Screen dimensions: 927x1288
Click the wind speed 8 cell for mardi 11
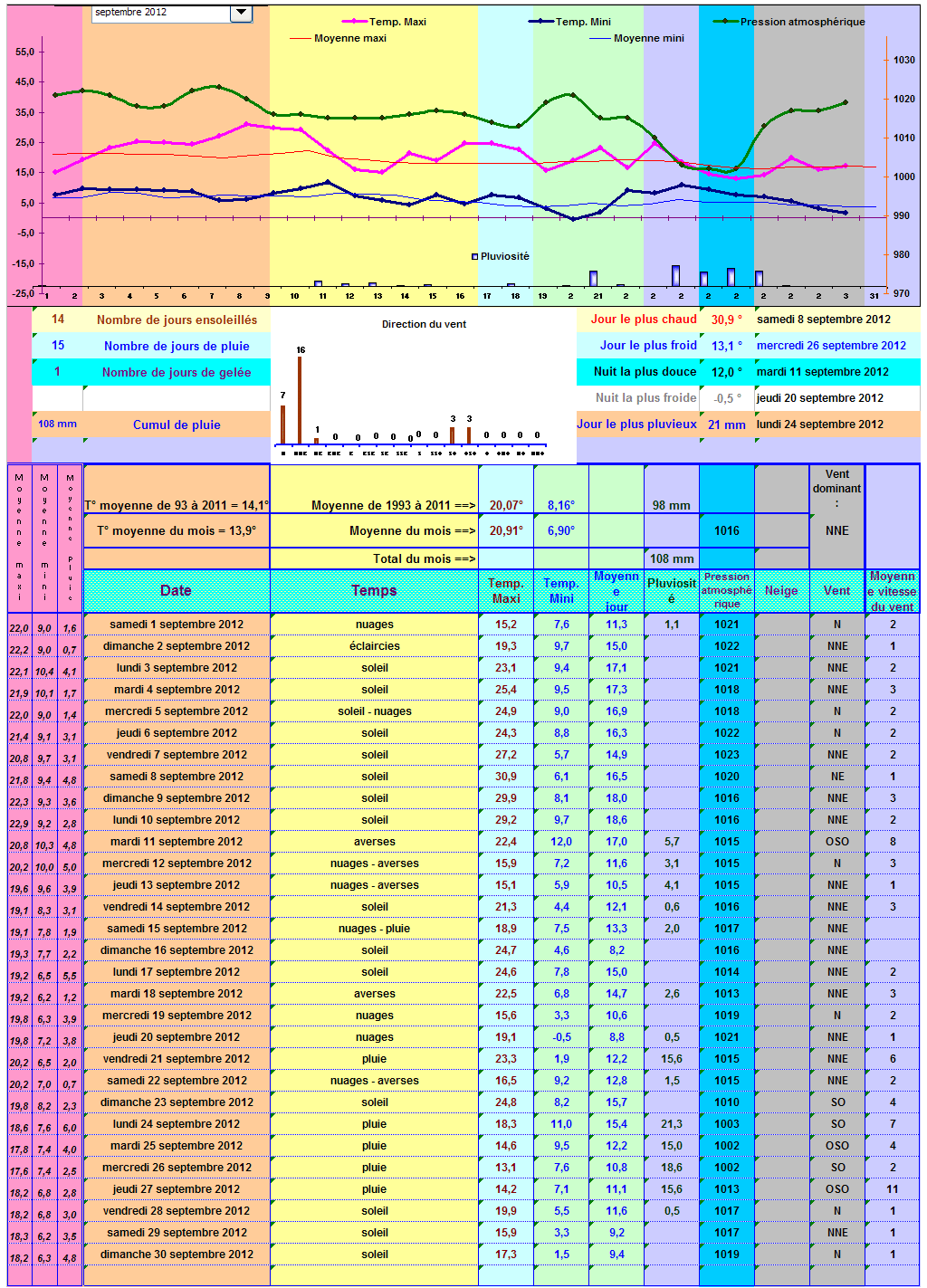coord(893,842)
